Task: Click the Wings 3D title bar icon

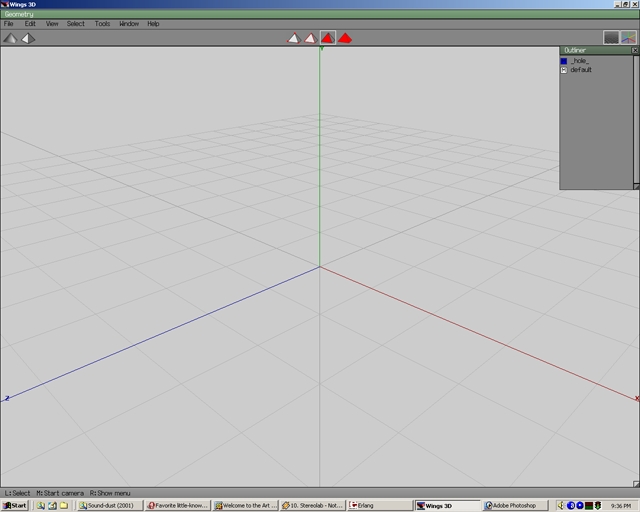Action: [4, 4]
